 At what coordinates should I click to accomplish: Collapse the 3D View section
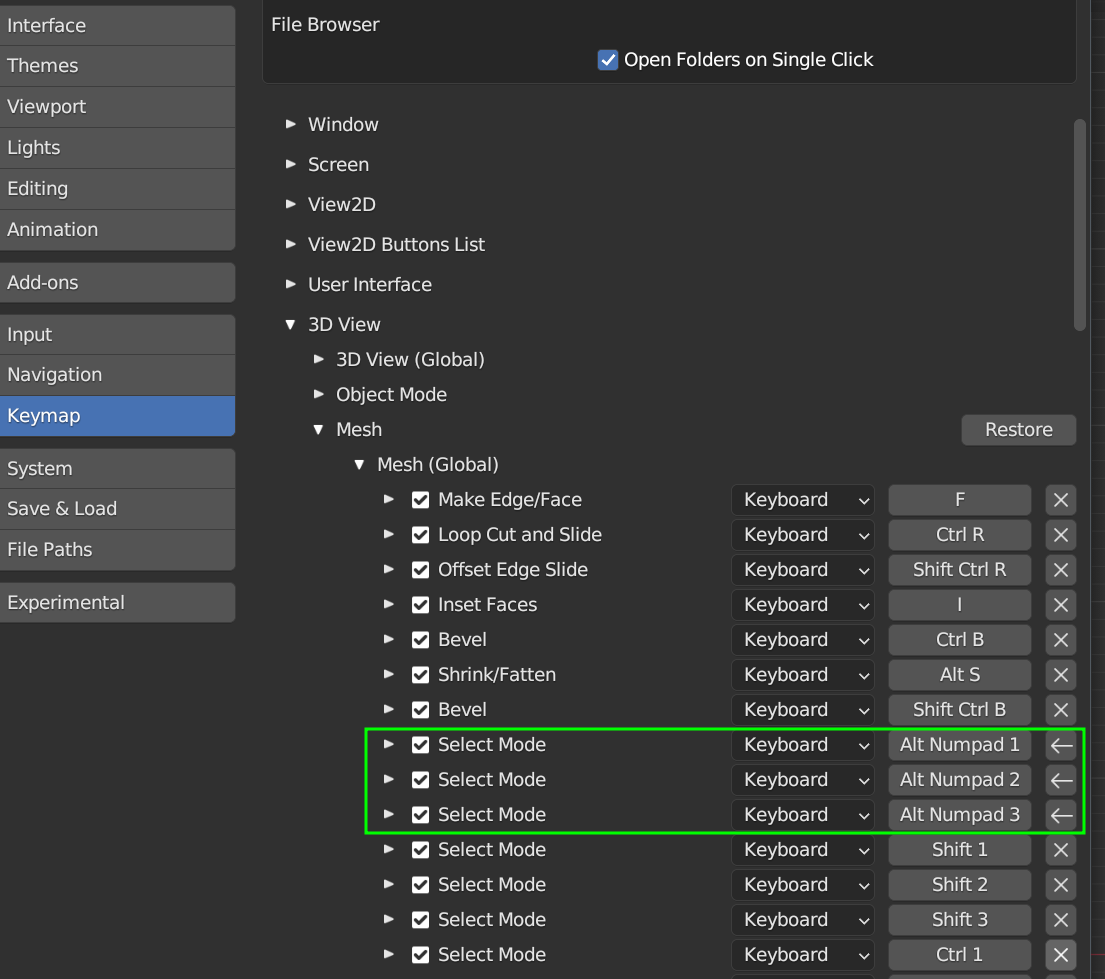pos(291,324)
